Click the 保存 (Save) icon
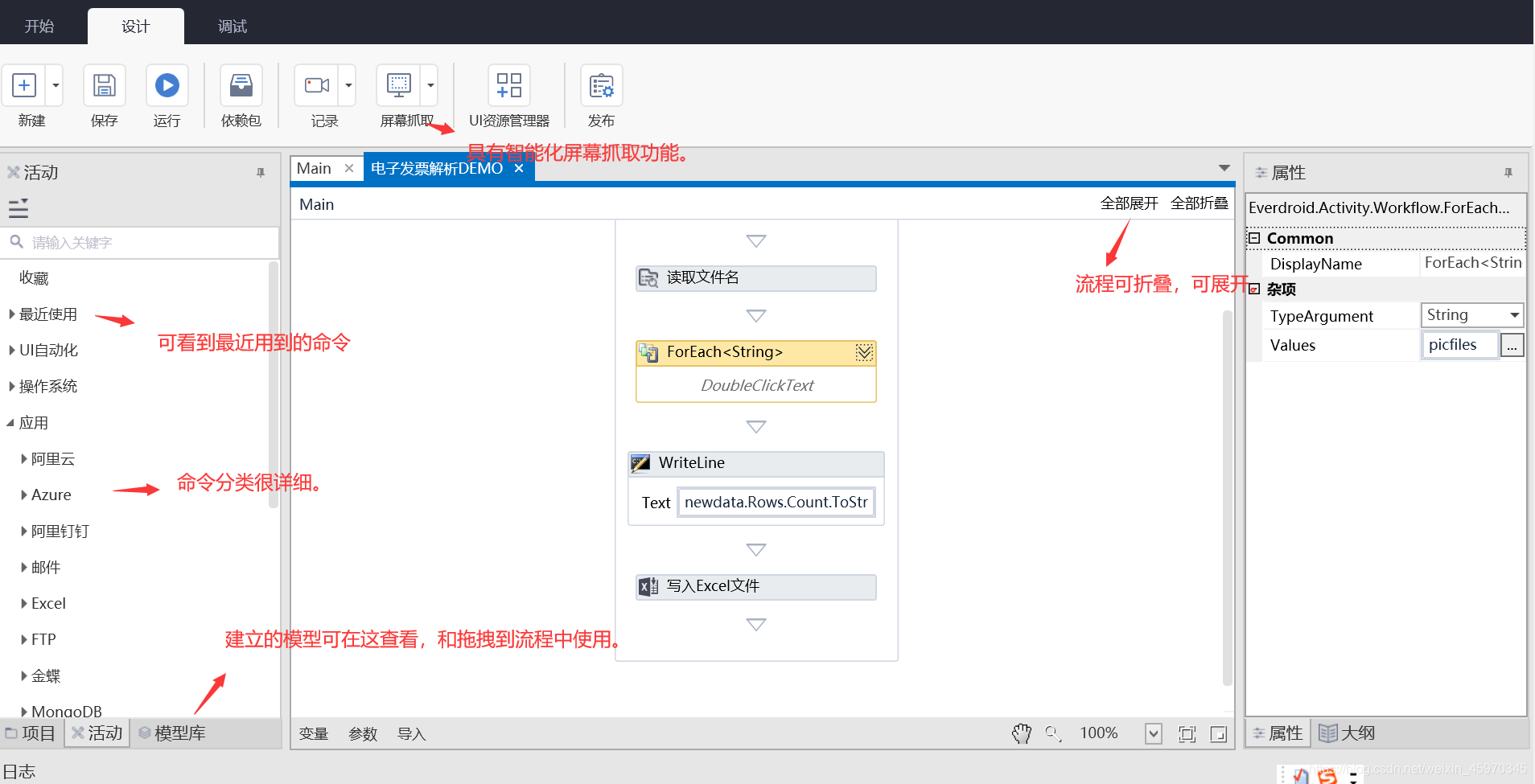Viewport: 1535px width, 784px height. coord(105,85)
